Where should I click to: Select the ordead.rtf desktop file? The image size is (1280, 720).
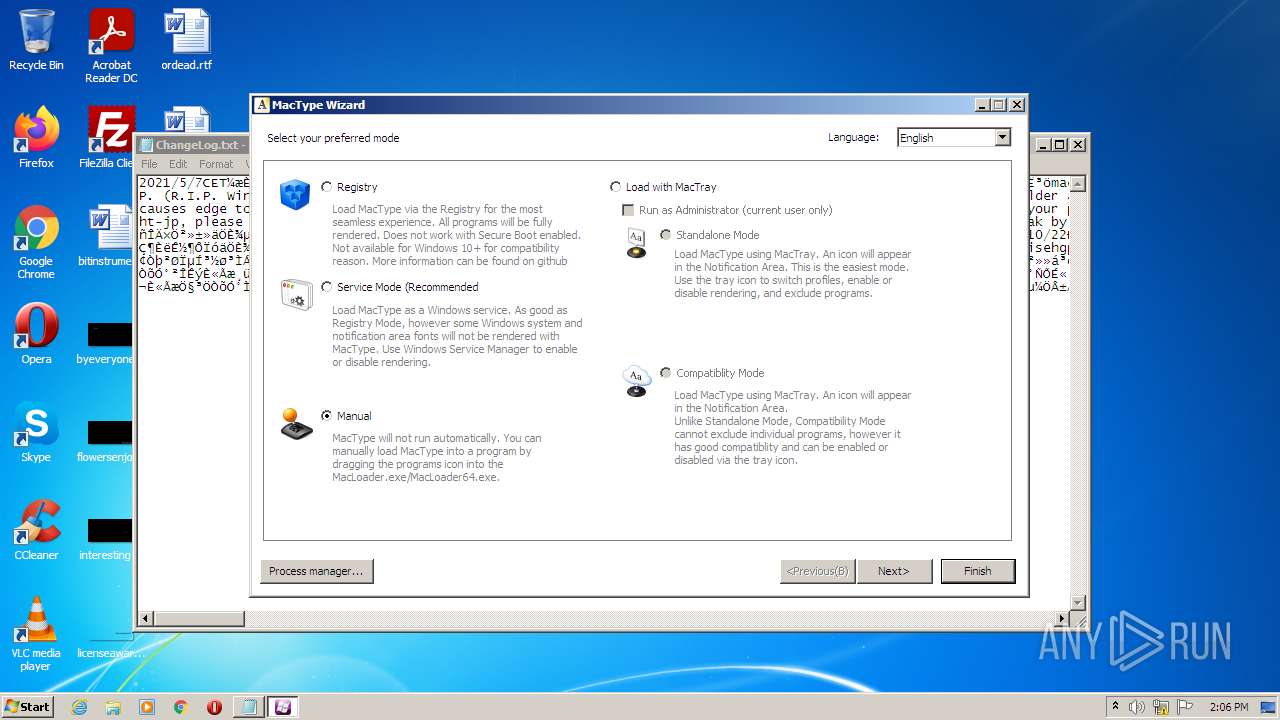pyautogui.click(x=187, y=40)
